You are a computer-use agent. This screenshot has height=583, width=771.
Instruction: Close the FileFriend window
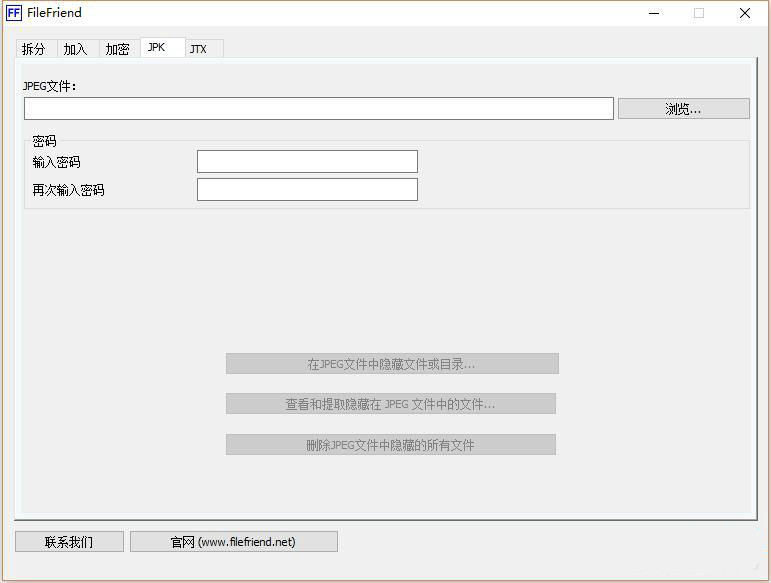[745, 13]
